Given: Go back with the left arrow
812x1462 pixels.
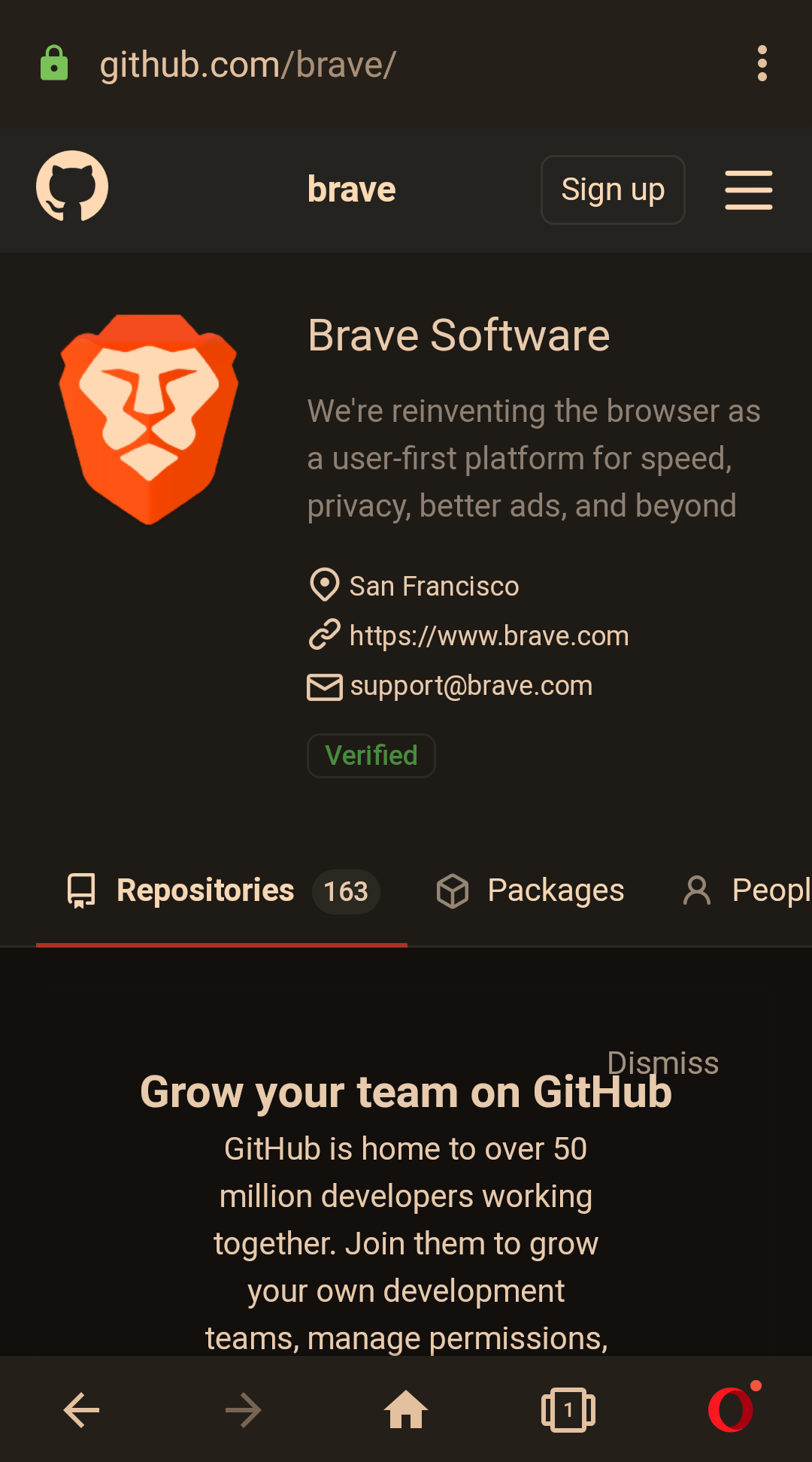Looking at the screenshot, I should pyautogui.click(x=81, y=1410).
